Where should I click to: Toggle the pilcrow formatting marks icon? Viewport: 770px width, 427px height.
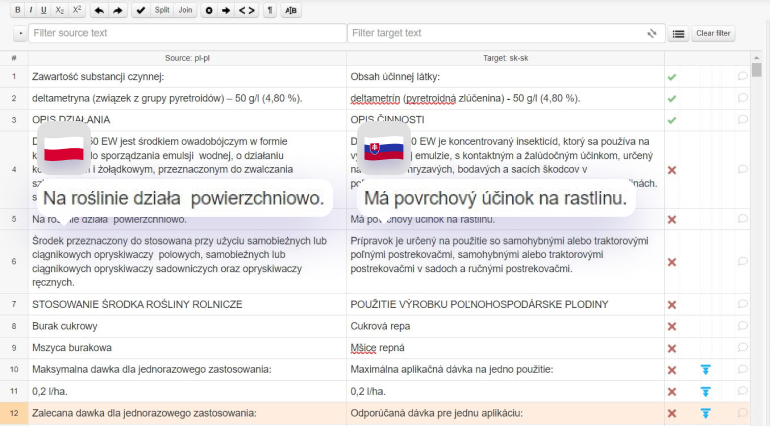269,10
